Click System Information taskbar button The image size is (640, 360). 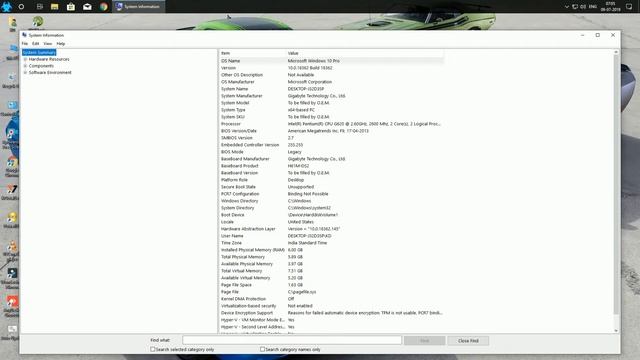pyautogui.click(x=138, y=7)
